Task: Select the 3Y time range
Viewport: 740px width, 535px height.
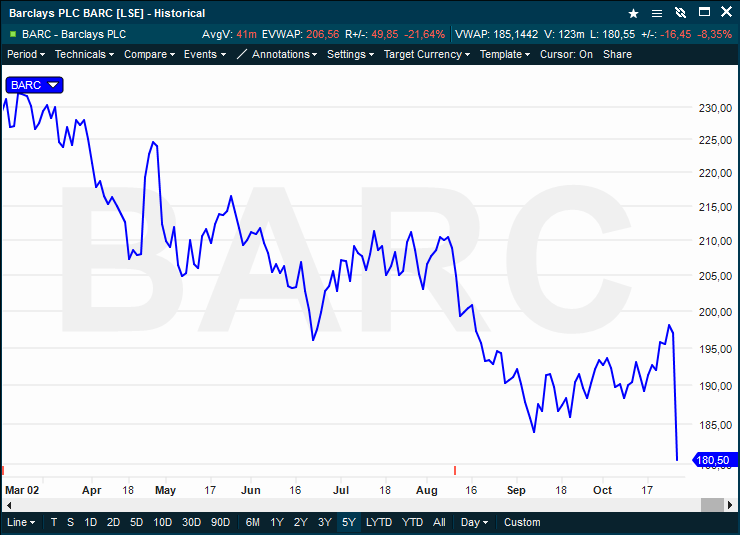Action: click(325, 522)
